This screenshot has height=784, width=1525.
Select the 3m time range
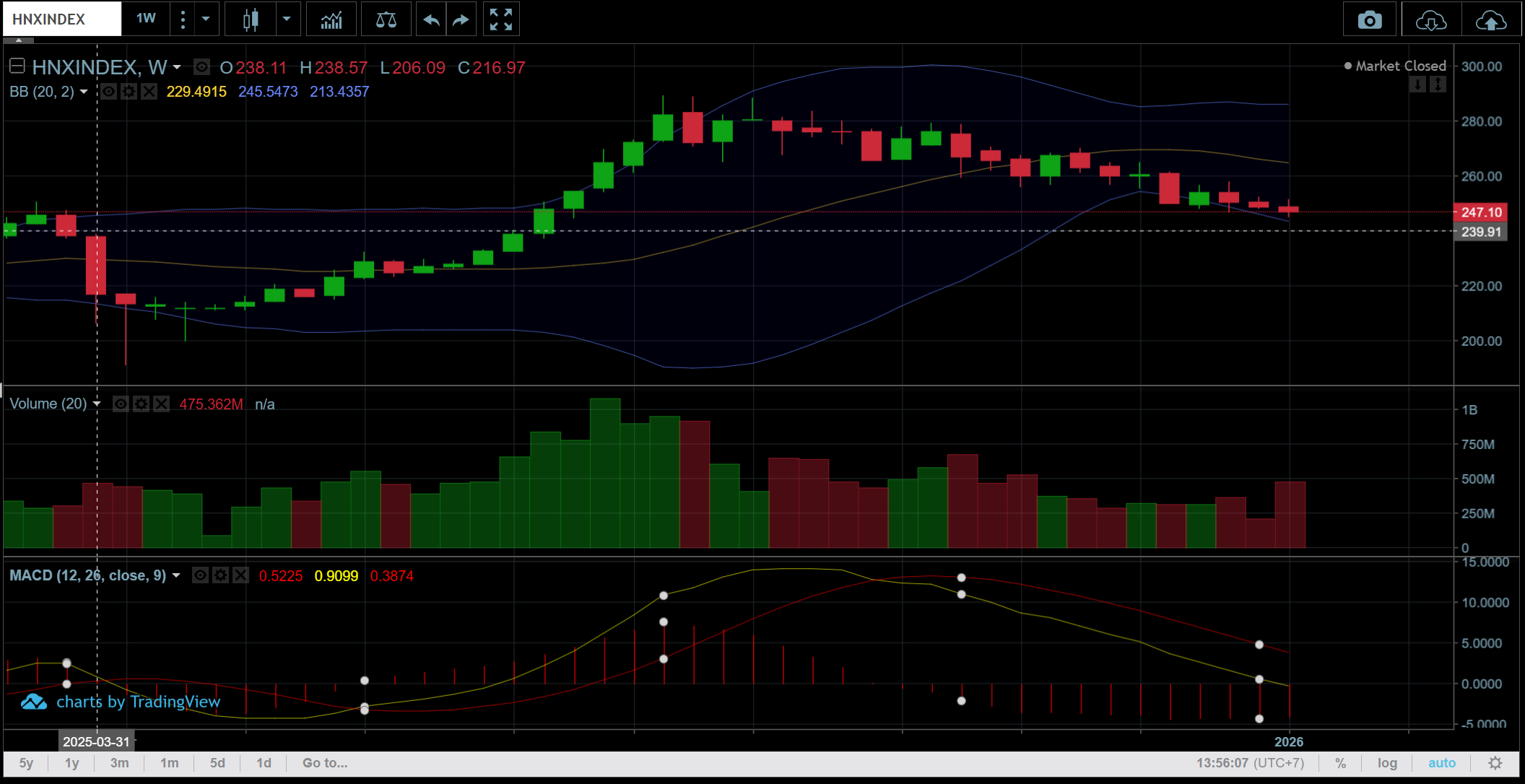[x=120, y=763]
